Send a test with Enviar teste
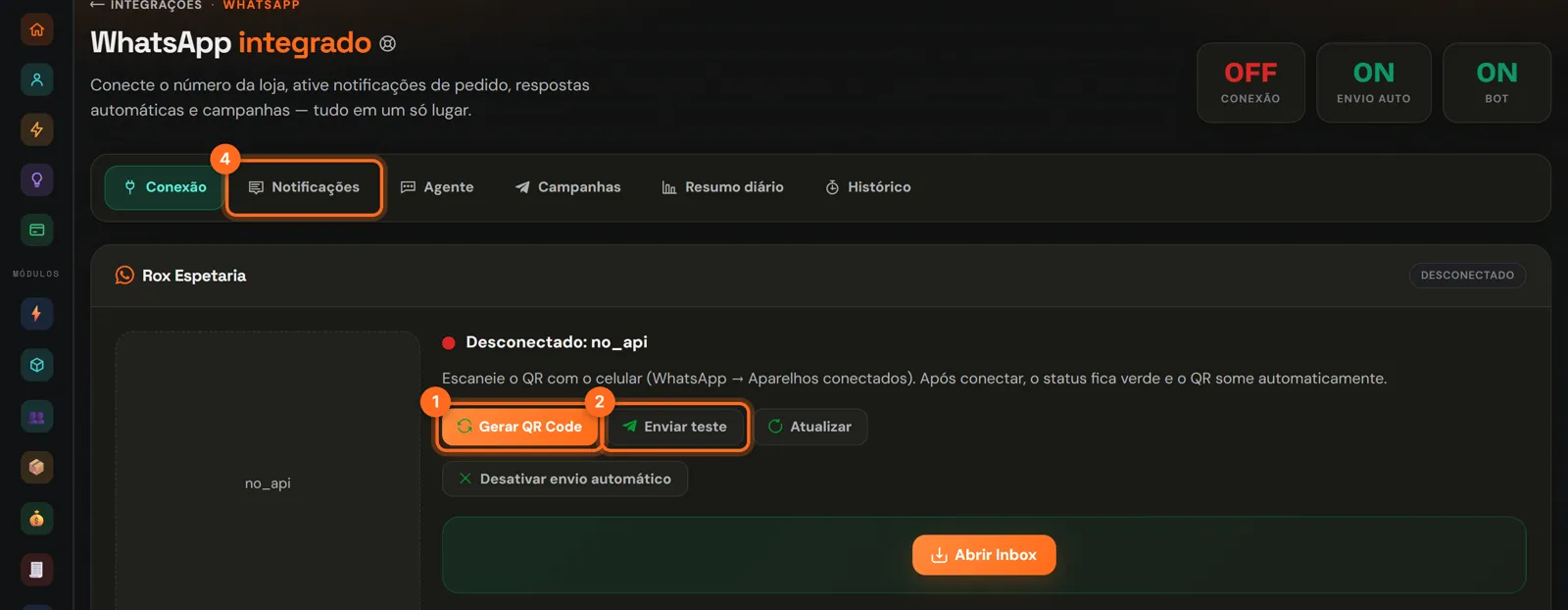The image size is (1568, 610). pos(675,427)
